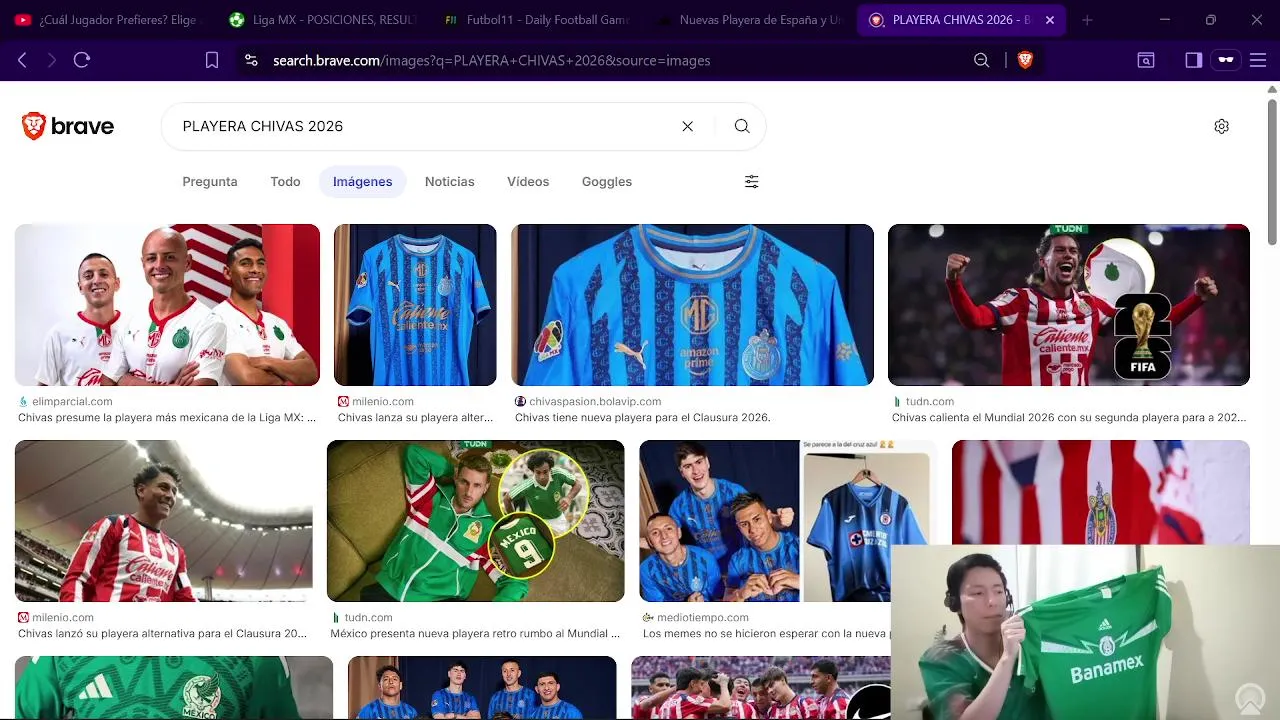Open the Chivas crest flag image
Screen dimensions: 1280x720
(x=1100, y=492)
